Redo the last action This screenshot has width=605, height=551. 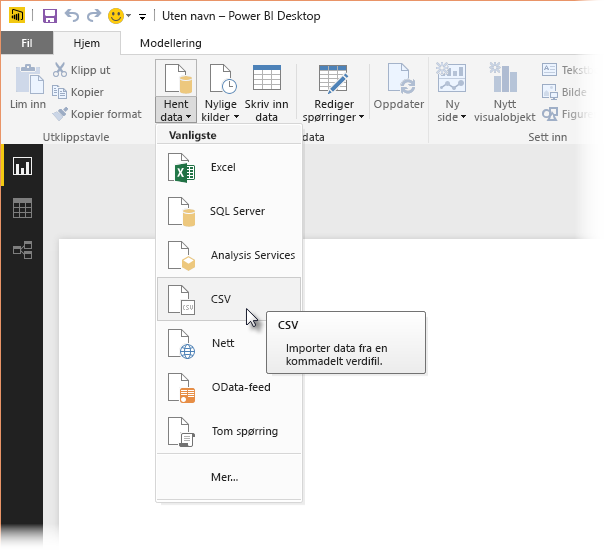click(x=94, y=16)
